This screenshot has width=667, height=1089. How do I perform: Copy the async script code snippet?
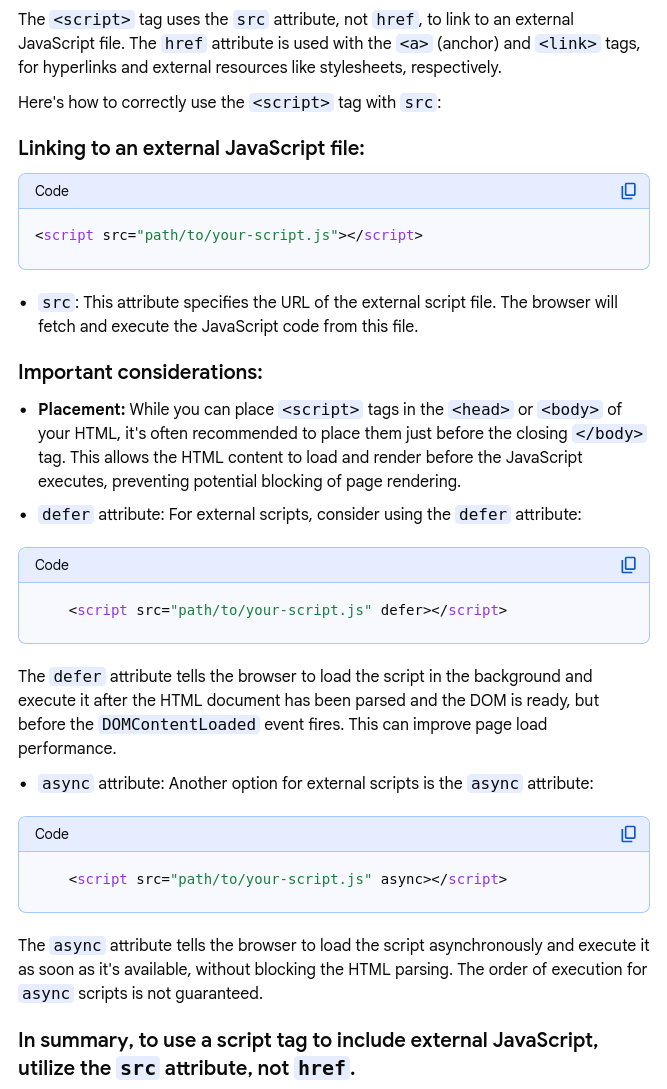628,834
